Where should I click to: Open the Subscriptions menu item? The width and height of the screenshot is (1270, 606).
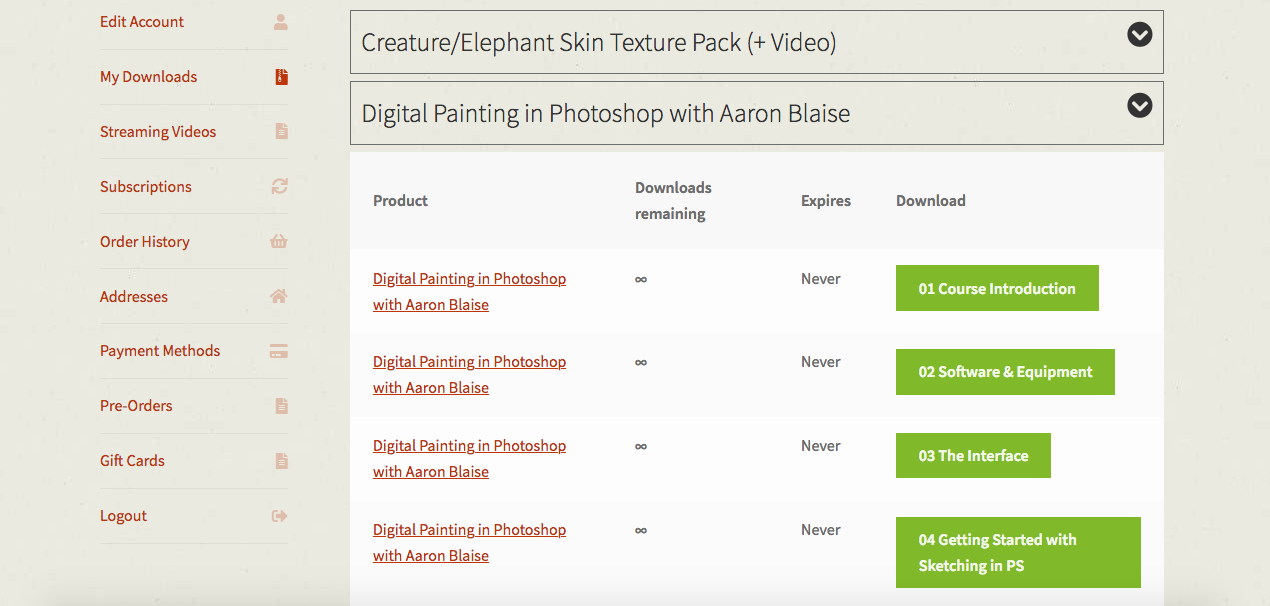point(146,187)
